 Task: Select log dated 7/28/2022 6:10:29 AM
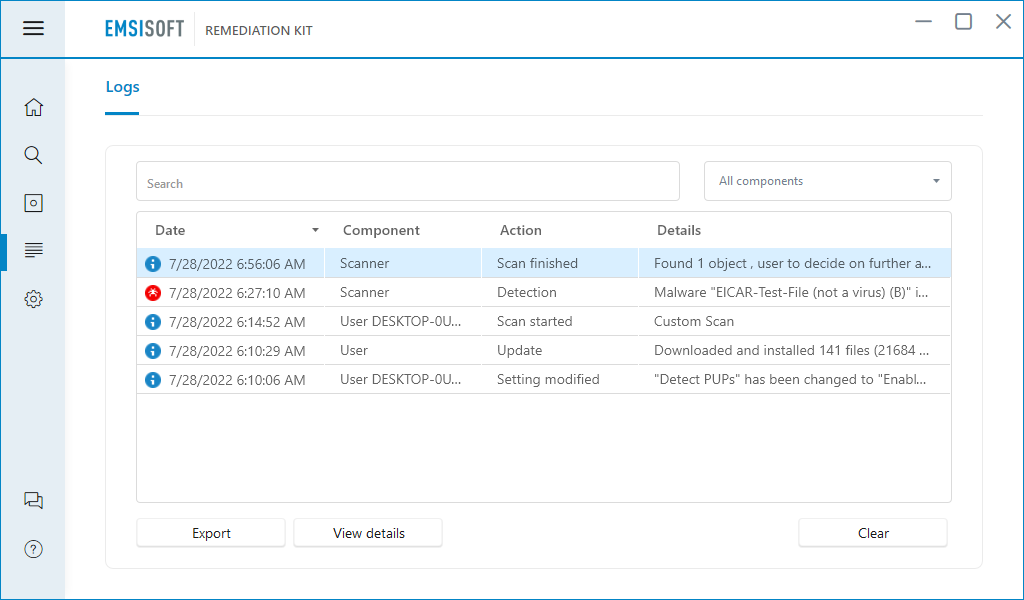click(237, 351)
